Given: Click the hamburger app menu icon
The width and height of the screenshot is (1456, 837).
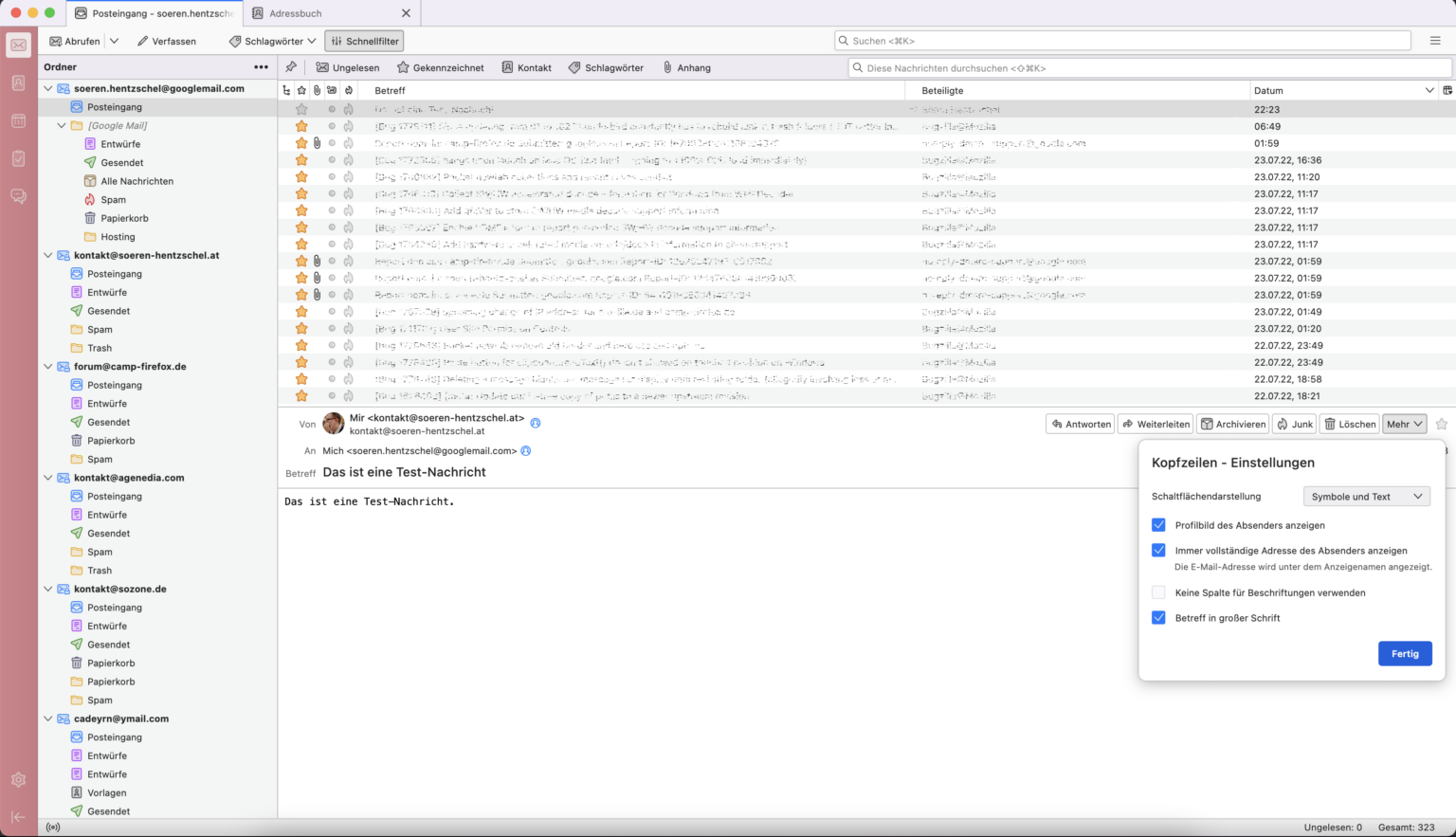Looking at the screenshot, I should 1435,41.
